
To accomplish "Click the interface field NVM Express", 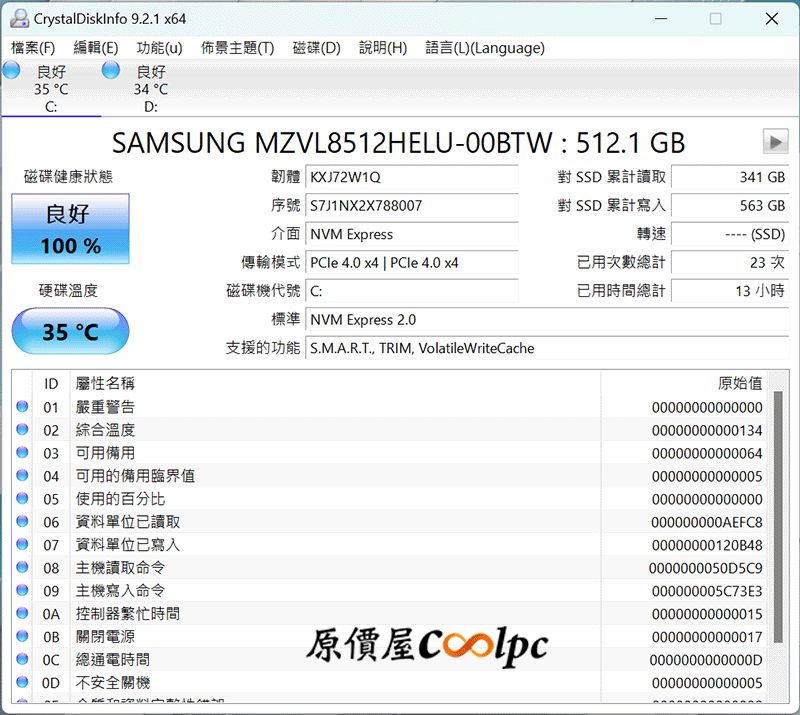I will [x=412, y=234].
